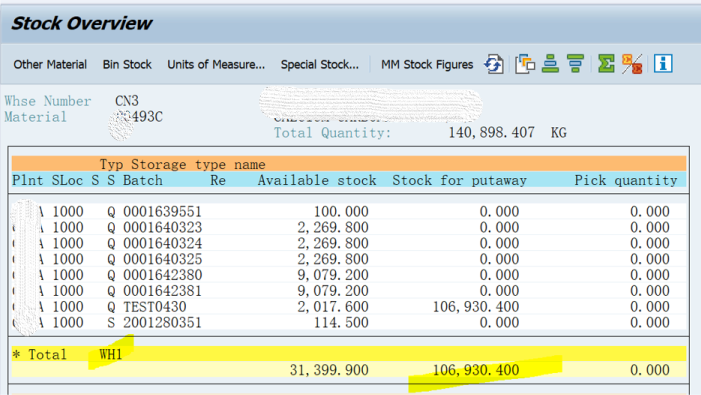Screen dimensions: 701x395
Task: Select batch 0001640323
Action: 162,227
